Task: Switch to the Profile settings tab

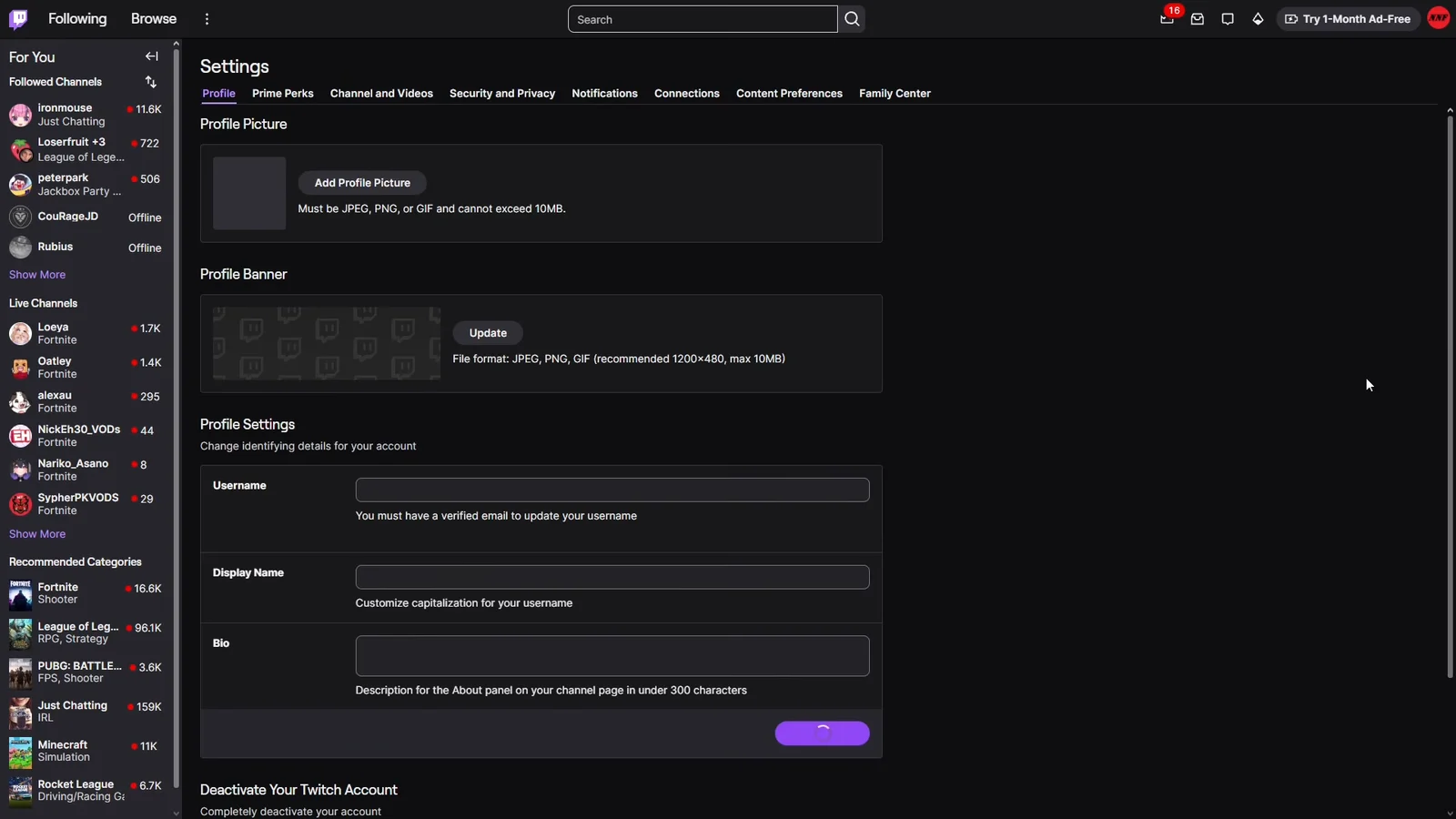Action: tap(218, 94)
